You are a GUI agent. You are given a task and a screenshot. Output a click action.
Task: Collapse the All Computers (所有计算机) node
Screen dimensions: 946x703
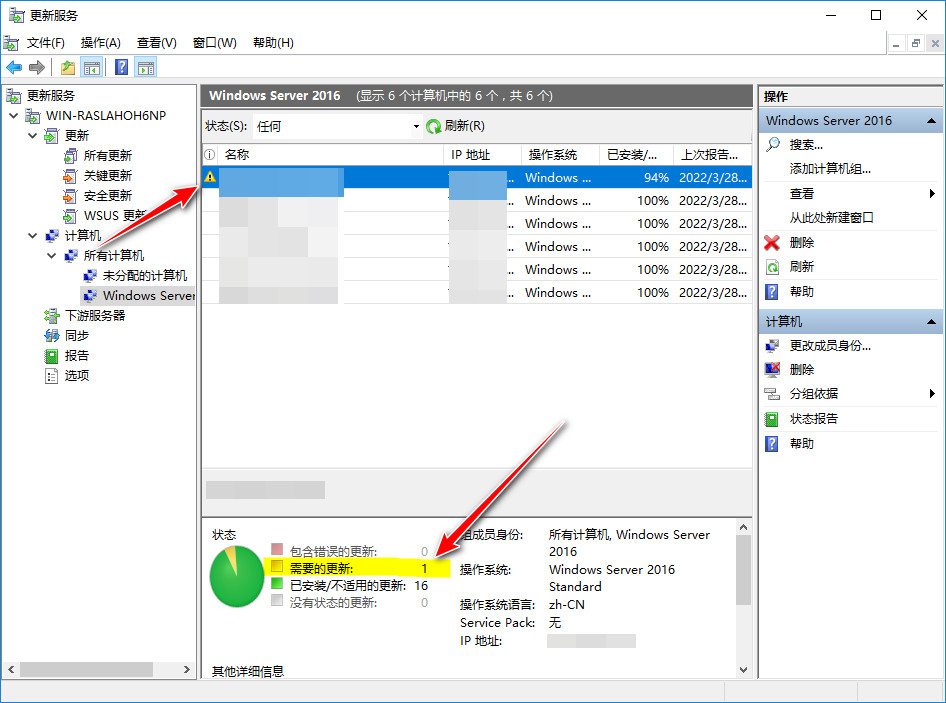[52, 256]
